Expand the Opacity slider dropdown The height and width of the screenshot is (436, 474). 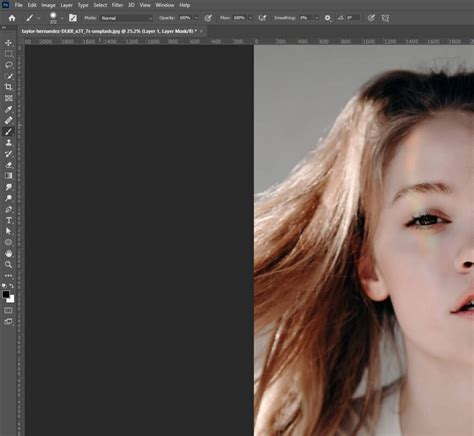point(196,18)
